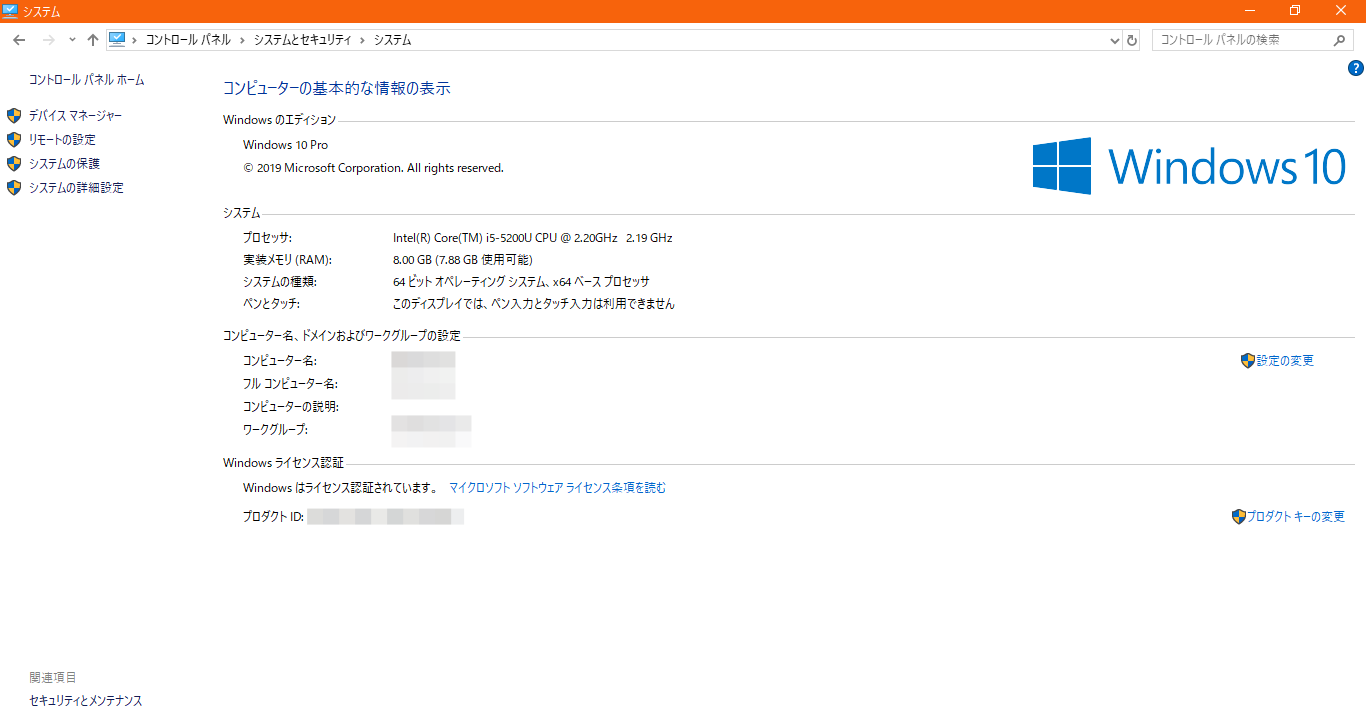Refresh the current page
Image resolution: width=1366 pixels, height=728 pixels.
click(1132, 40)
